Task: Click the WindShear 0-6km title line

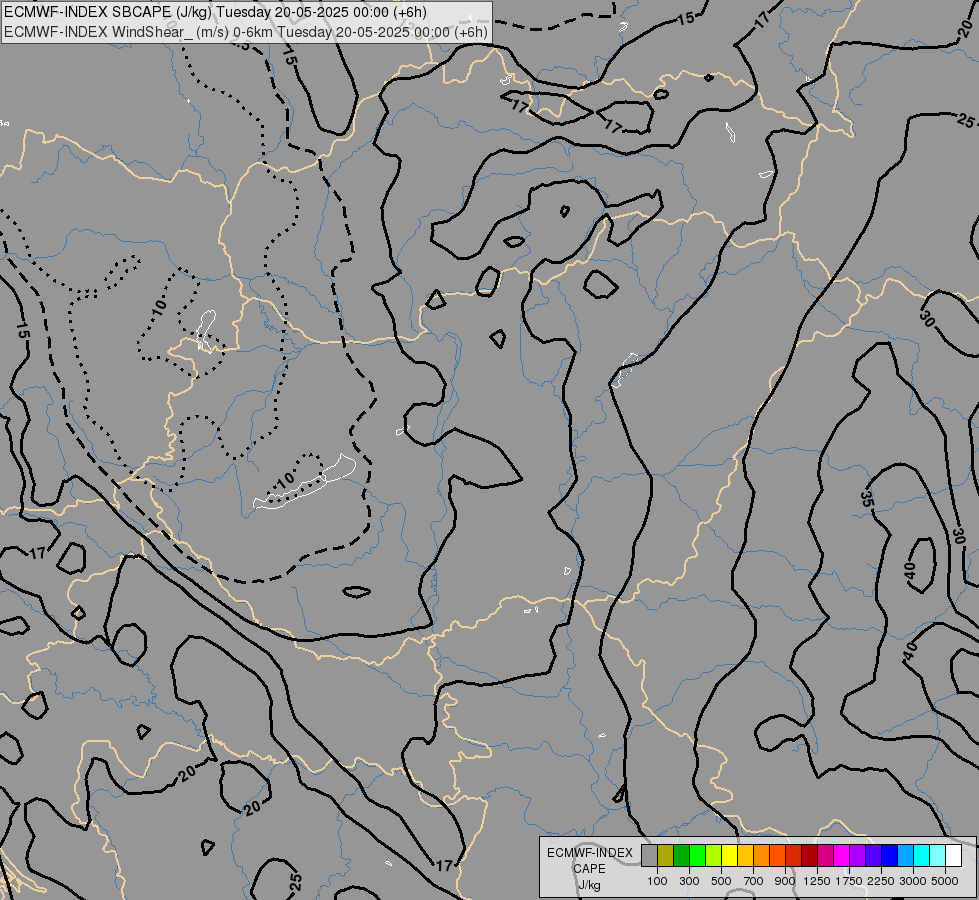Action: pyautogui.click(x=245, y=32)
